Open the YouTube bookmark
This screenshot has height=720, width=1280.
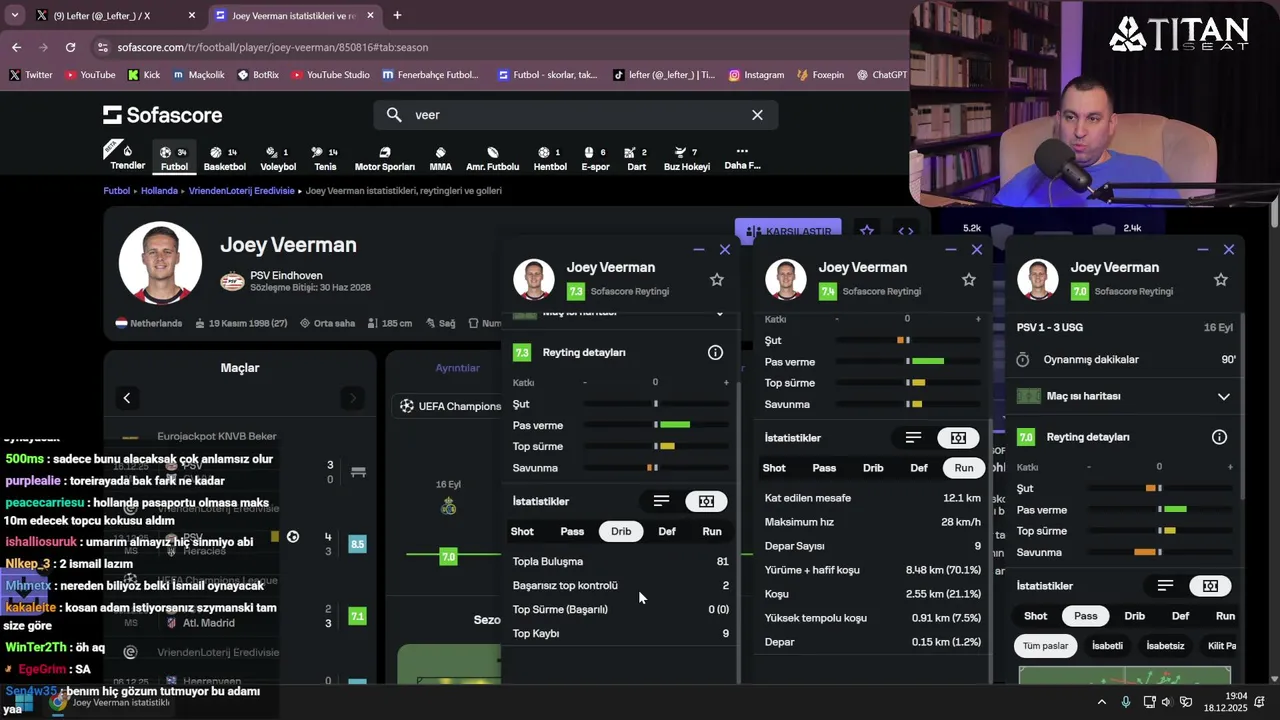pyautogui.click(x=89, y=75)
